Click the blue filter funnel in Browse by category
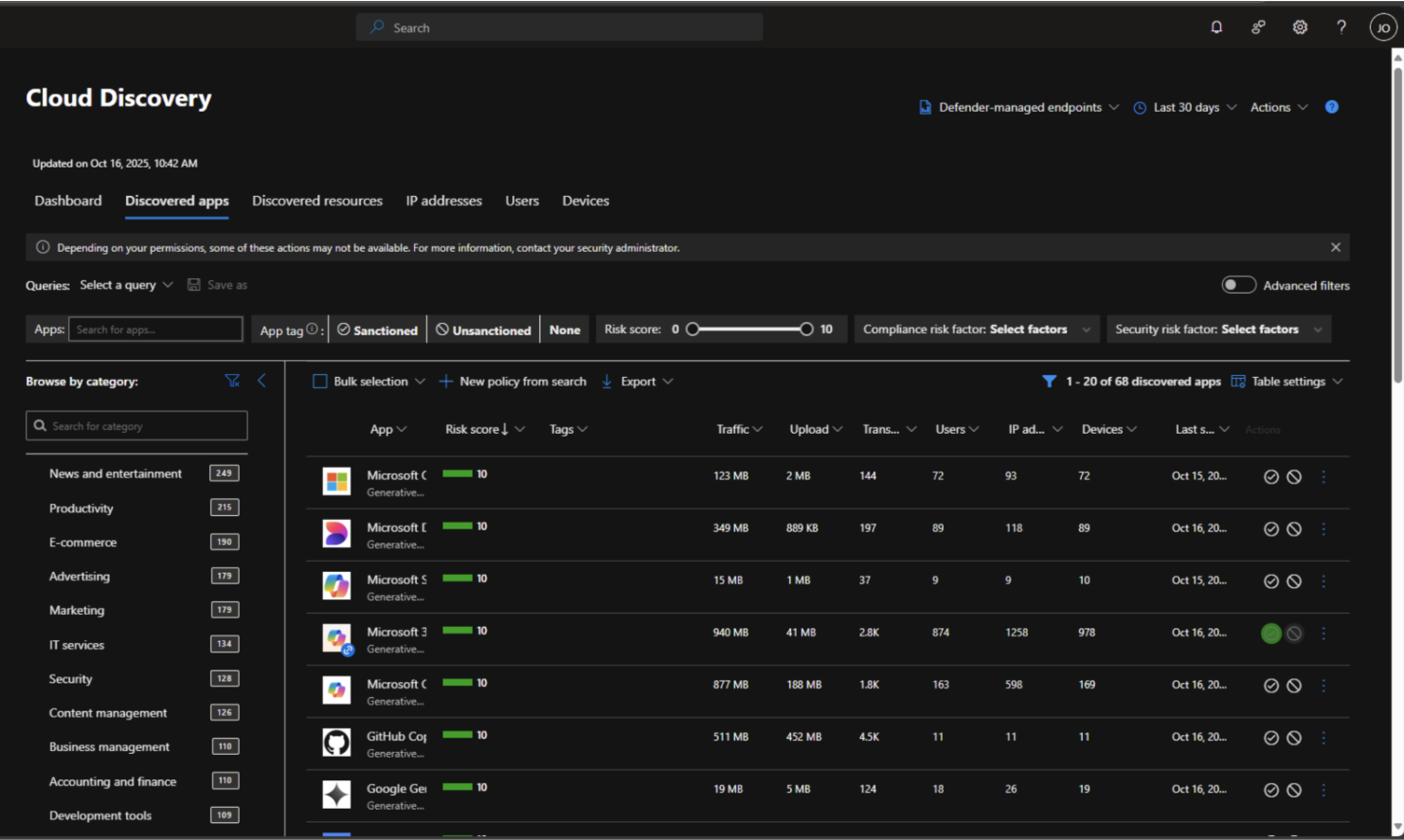 tap(232, 381)
